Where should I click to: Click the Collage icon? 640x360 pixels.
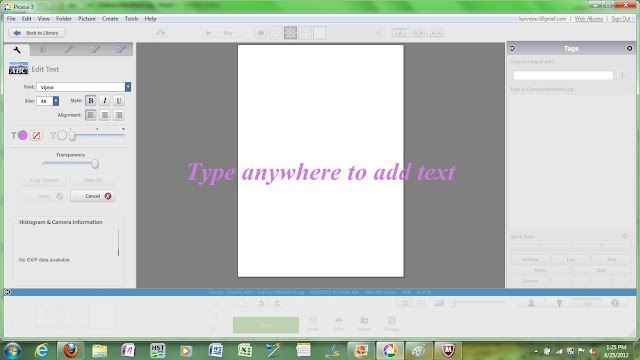coord(391,324)
